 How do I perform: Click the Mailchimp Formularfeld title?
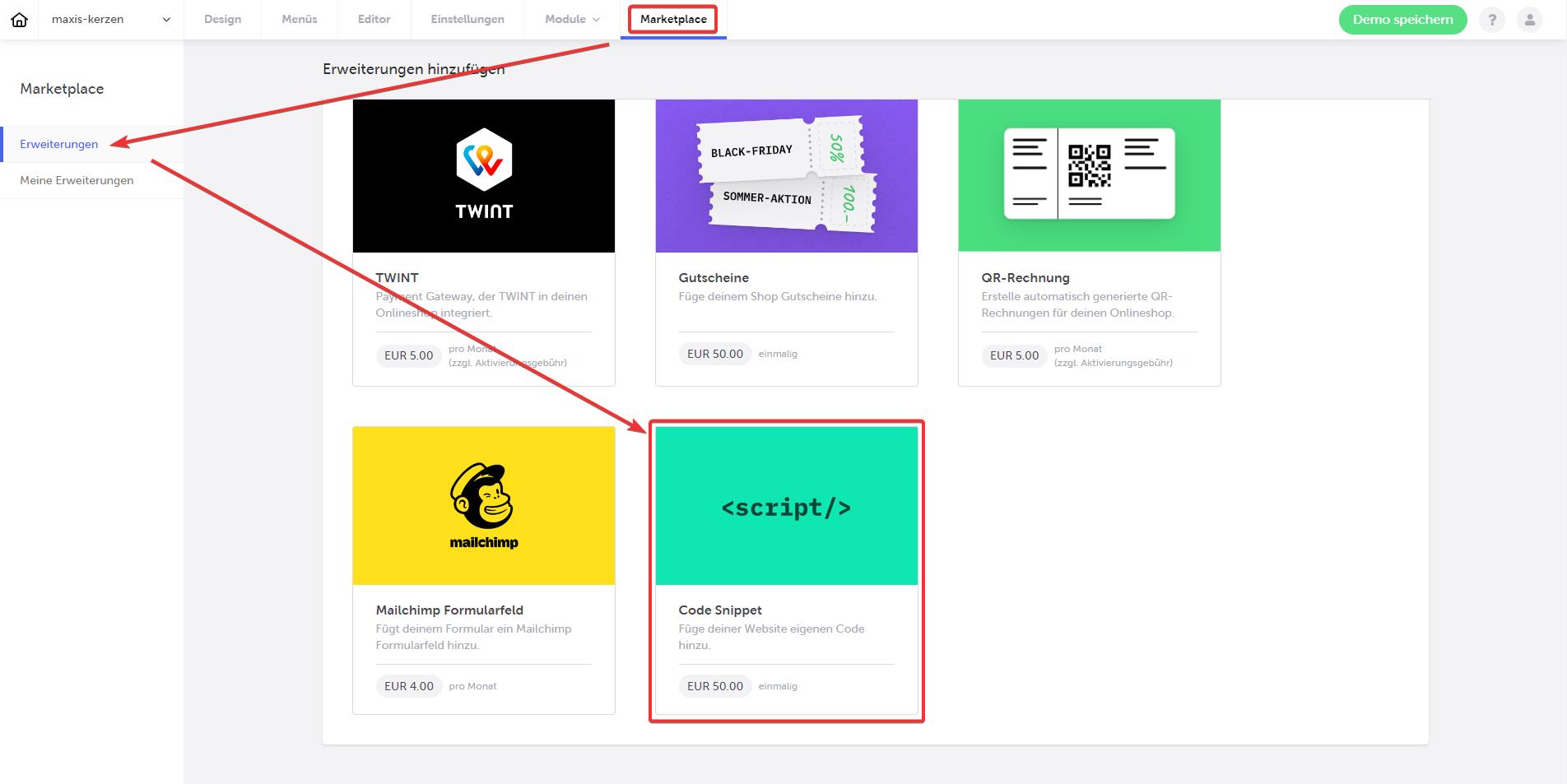(x=449, y=610)
